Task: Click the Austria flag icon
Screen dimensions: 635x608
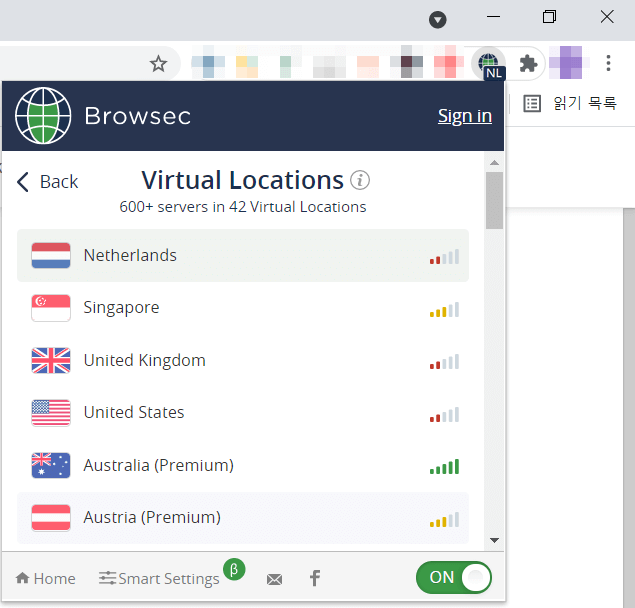Action: [51, 518]
